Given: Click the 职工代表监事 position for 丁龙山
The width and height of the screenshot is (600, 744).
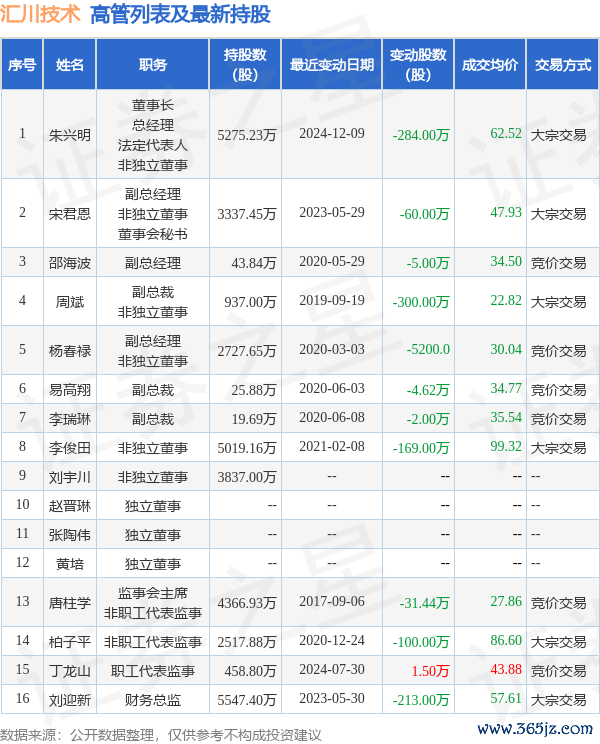Looking at the screenshot, I should point(153,671).
